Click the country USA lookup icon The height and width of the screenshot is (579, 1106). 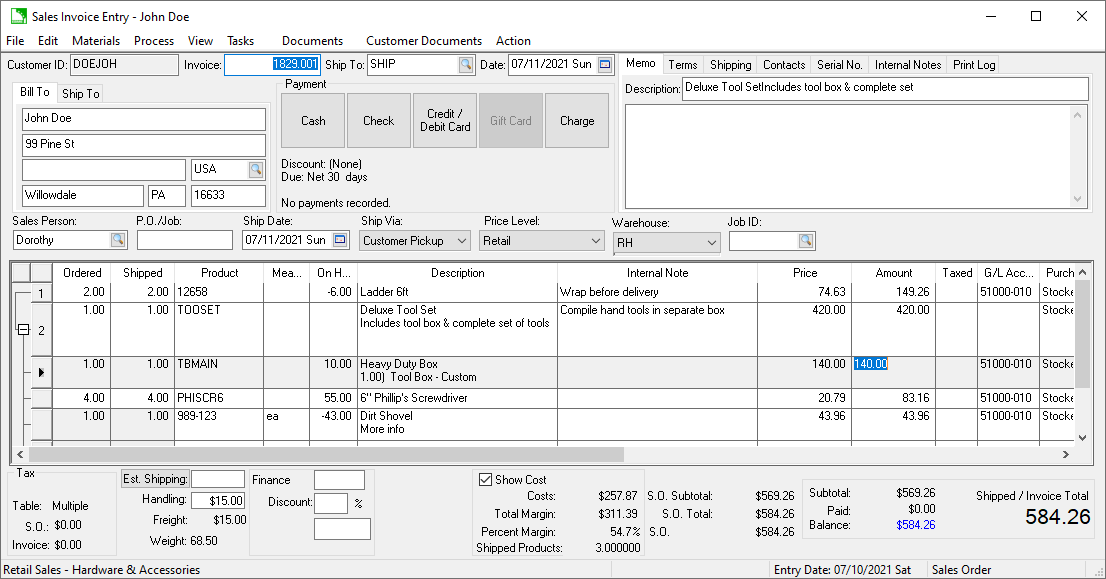point(256,170)
